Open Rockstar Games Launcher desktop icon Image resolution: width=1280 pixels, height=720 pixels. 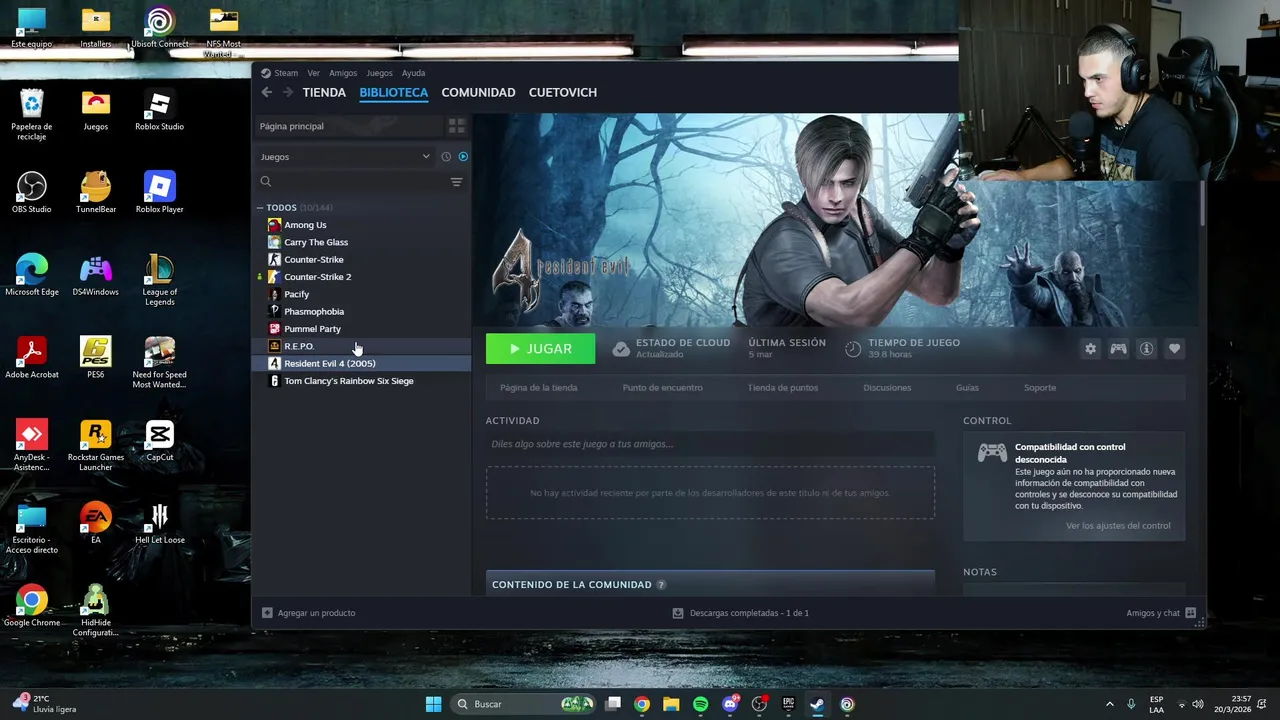(96, 445)
